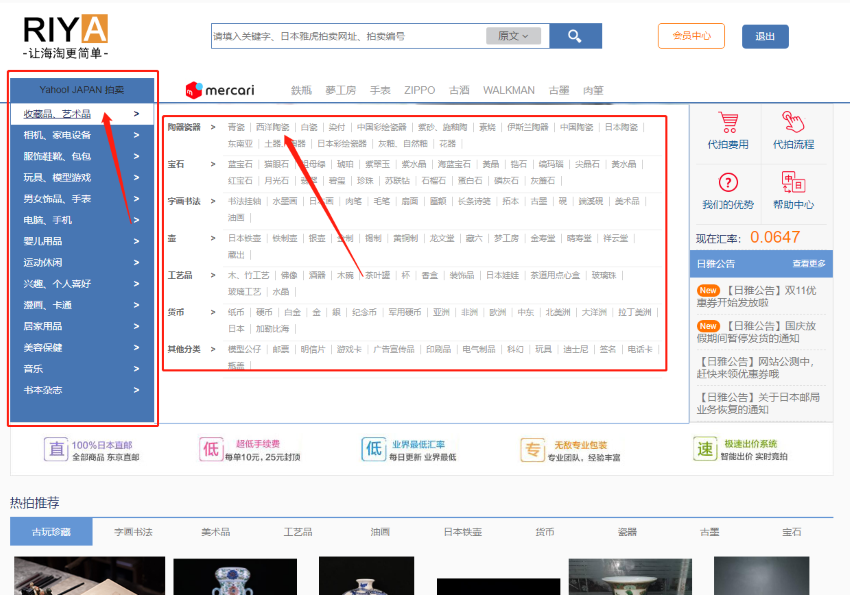Click 我们的优势 question mark icon
850x595 pixels.
pos(728,183)
